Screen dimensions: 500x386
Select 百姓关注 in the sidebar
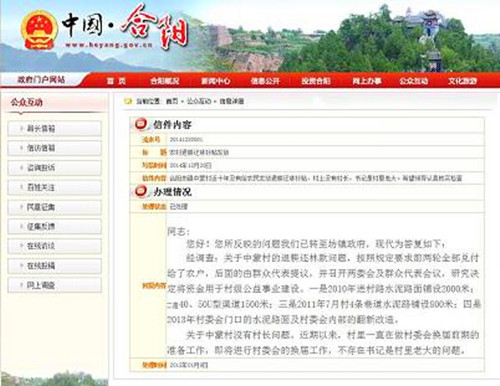pyautogui.click(x=54, y=187)
